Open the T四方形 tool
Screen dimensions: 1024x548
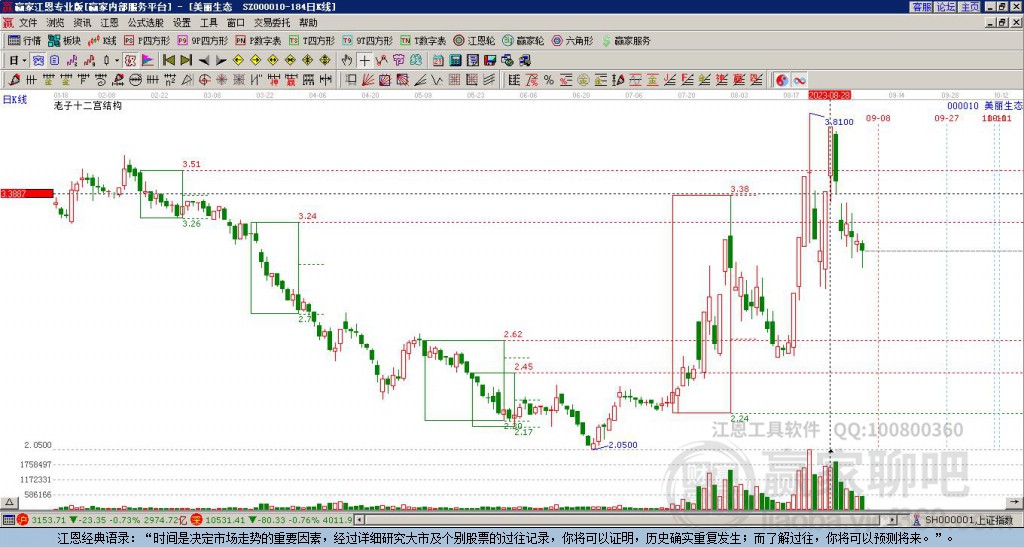[312, 40]
